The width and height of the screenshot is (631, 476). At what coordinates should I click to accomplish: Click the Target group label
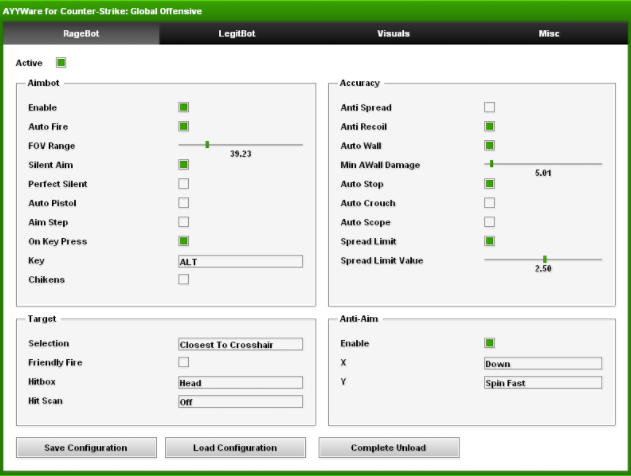(42, 319)
